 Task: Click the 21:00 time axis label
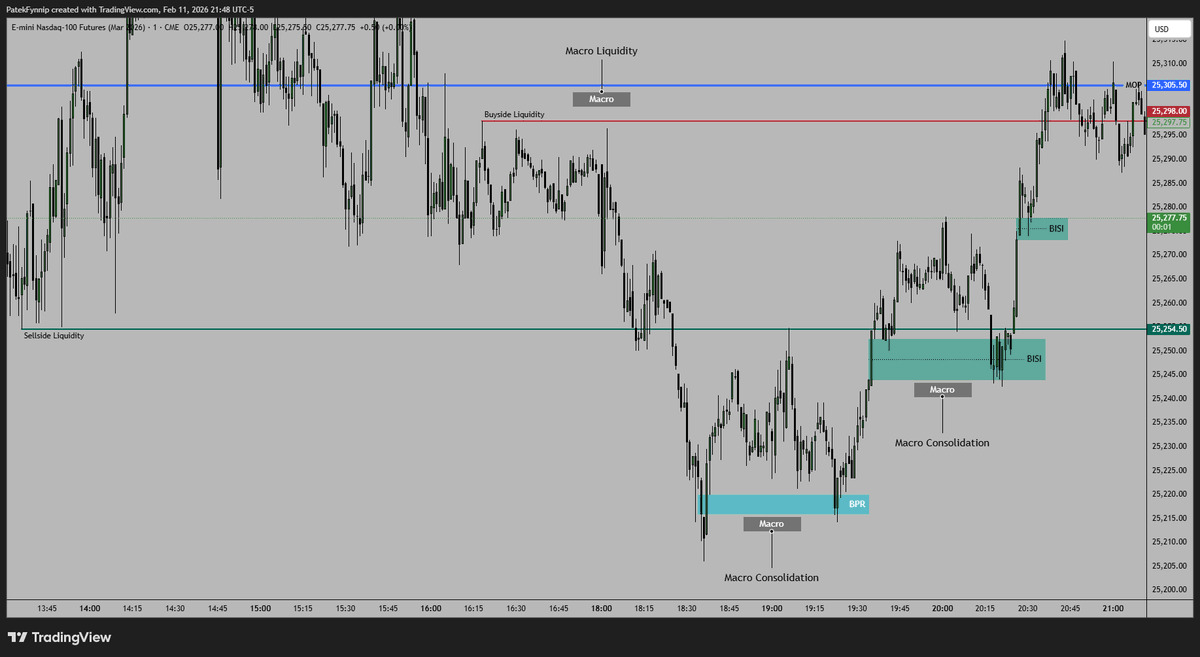click(x=1112, y=608)
